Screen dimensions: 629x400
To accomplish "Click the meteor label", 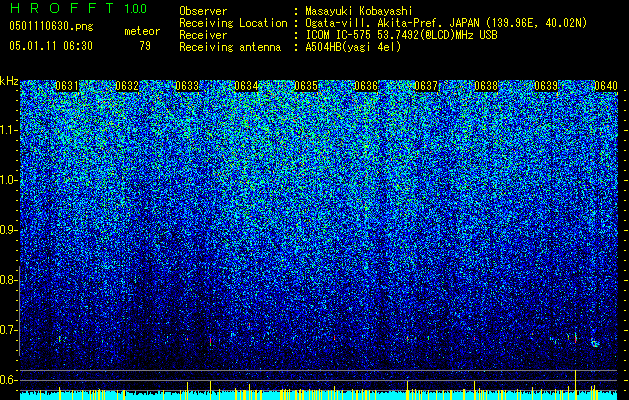I will point(142,31).
